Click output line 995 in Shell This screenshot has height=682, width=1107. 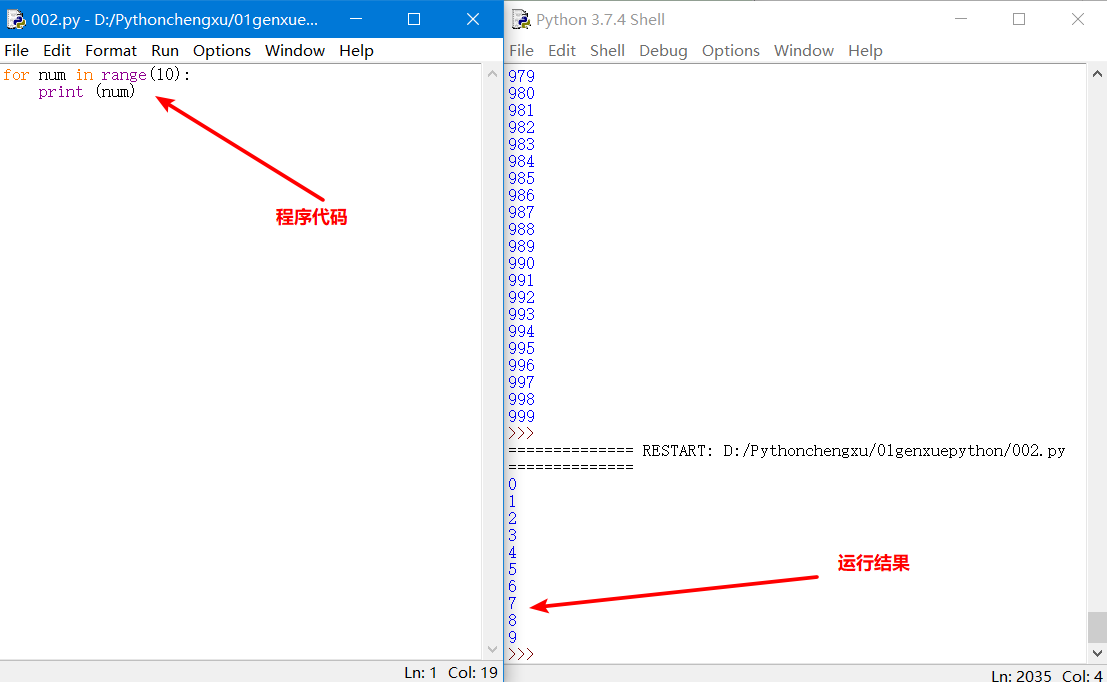tap(522, 349)
